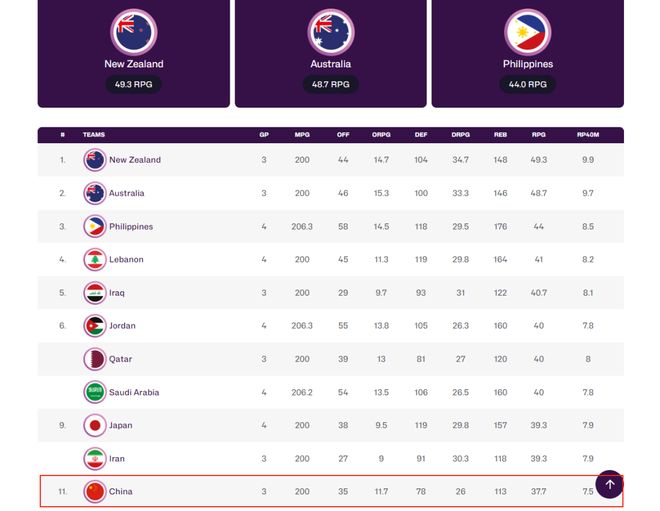
Task: Open the Iran team link
Action: click(117, 458)
